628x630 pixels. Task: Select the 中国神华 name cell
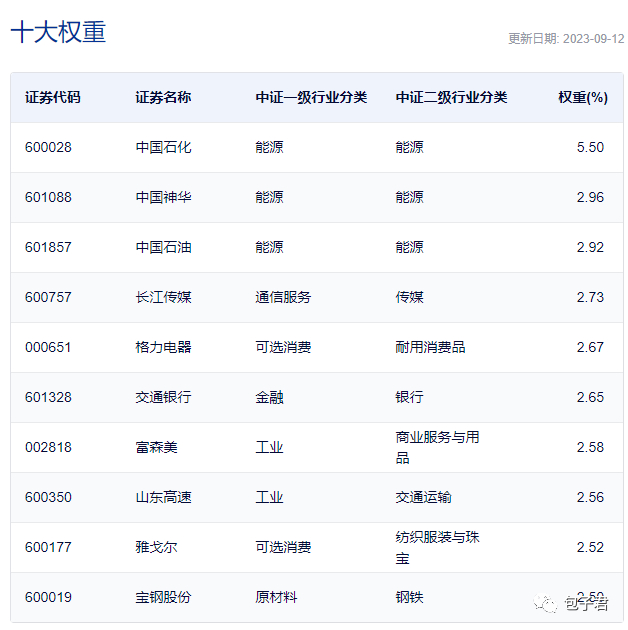pos(163,197)
